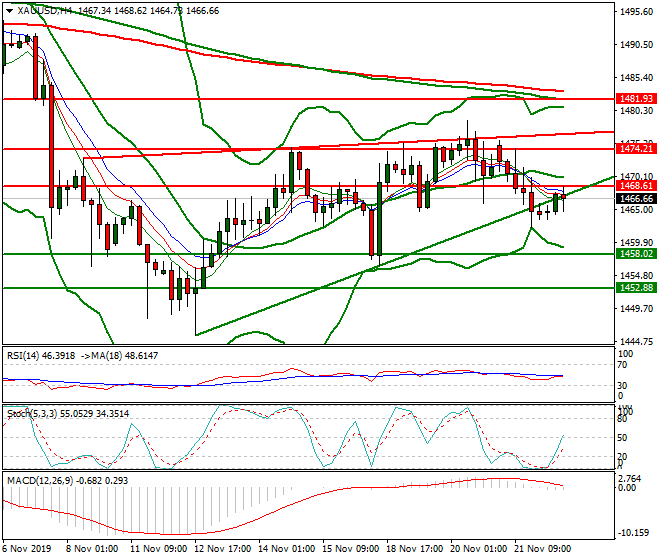
Task: Click the RSI scale level 70
Action: click(x=622, y=365)
